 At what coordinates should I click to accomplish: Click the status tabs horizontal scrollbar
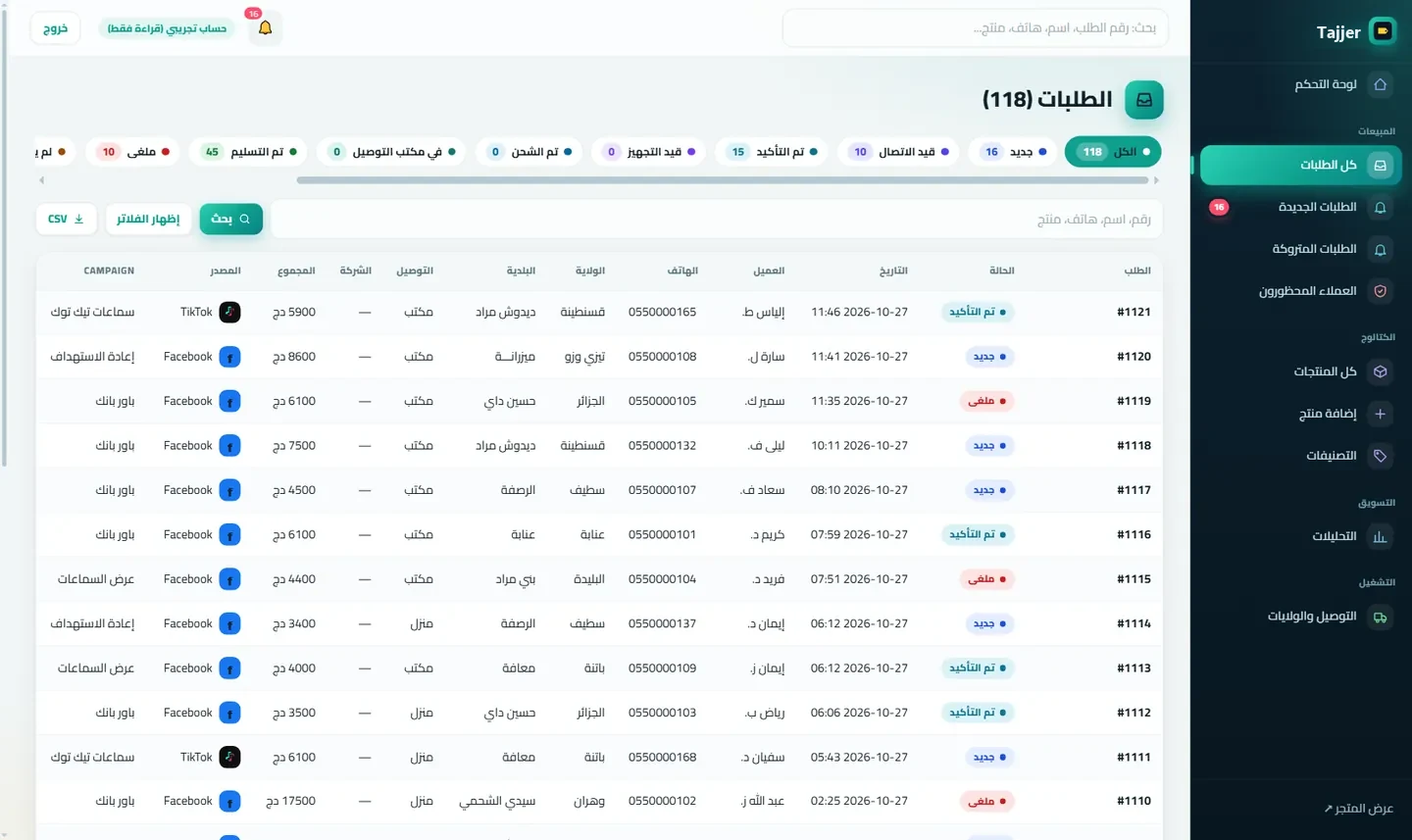pos(723,180)
